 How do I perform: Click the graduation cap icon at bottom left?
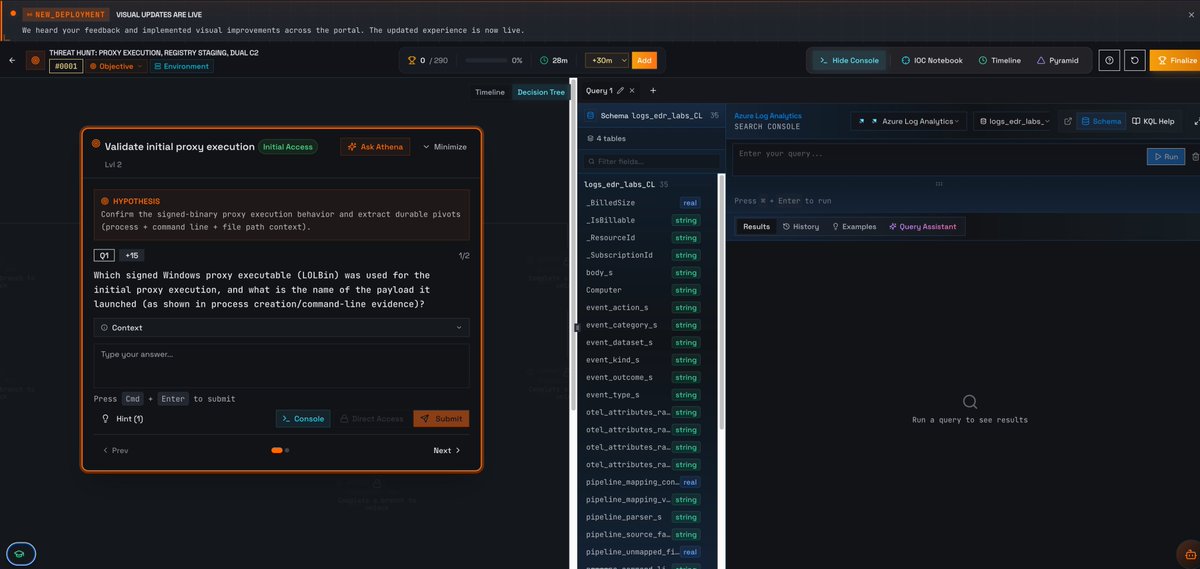coord(20,553)
